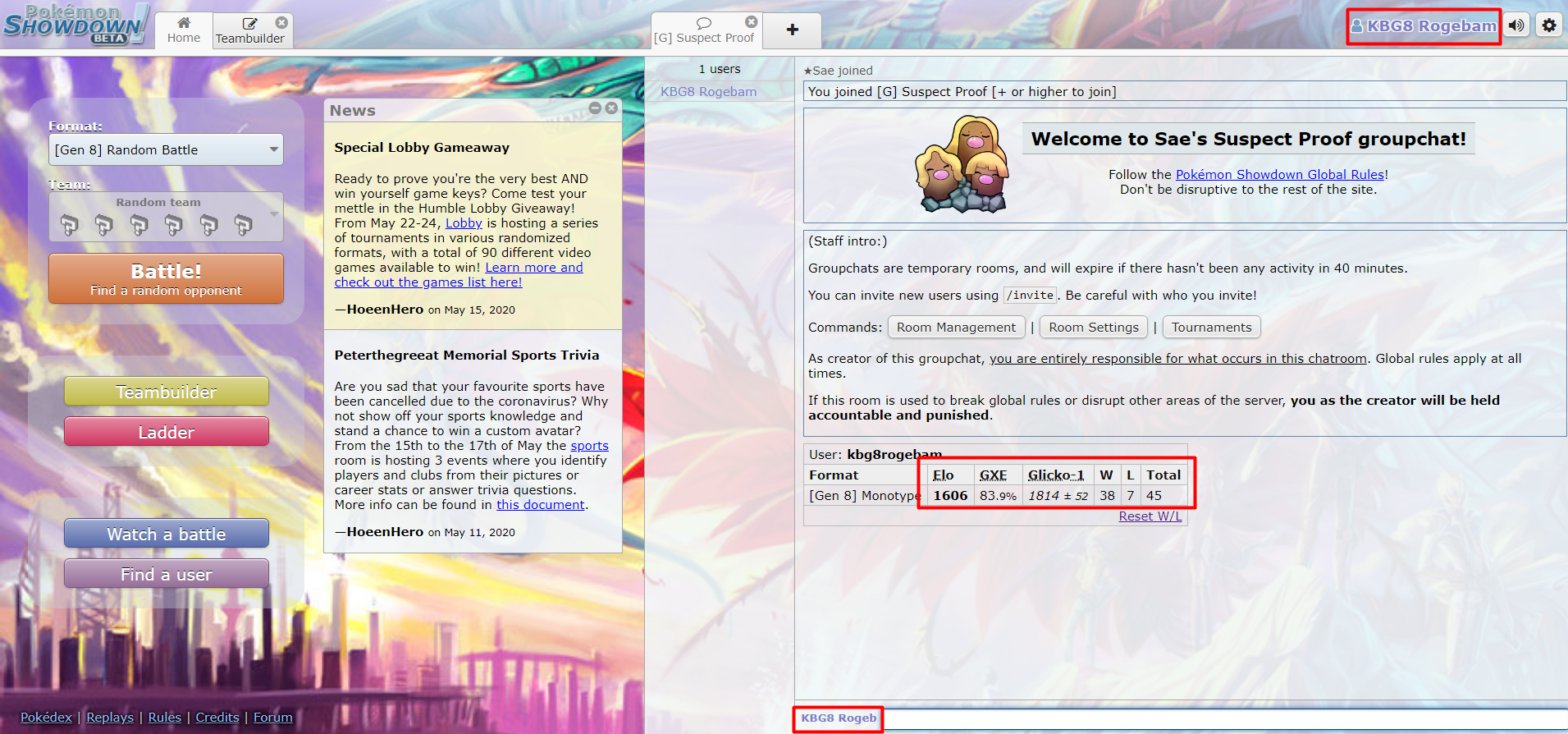
Task: Click the last random team Pokémon slot
Action: (244, 224)
